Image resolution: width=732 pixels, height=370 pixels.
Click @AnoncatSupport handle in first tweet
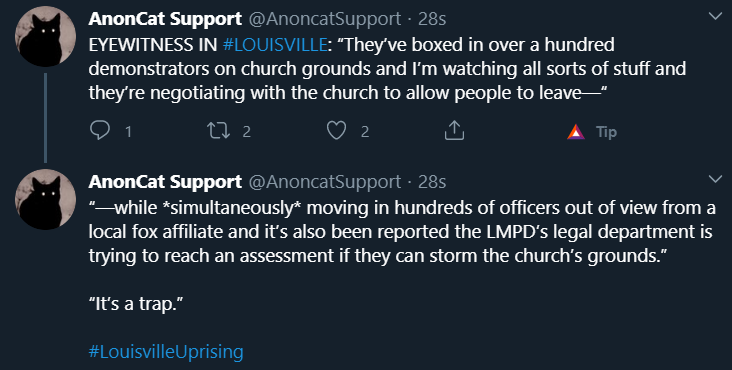pos(324,19)
